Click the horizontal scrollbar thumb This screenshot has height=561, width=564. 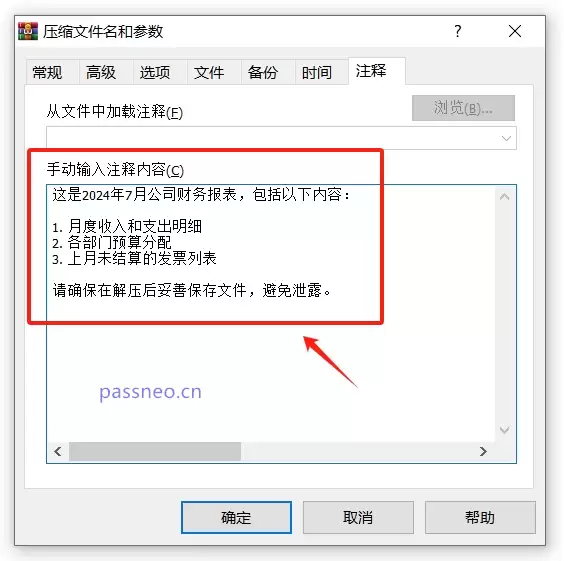155,451
